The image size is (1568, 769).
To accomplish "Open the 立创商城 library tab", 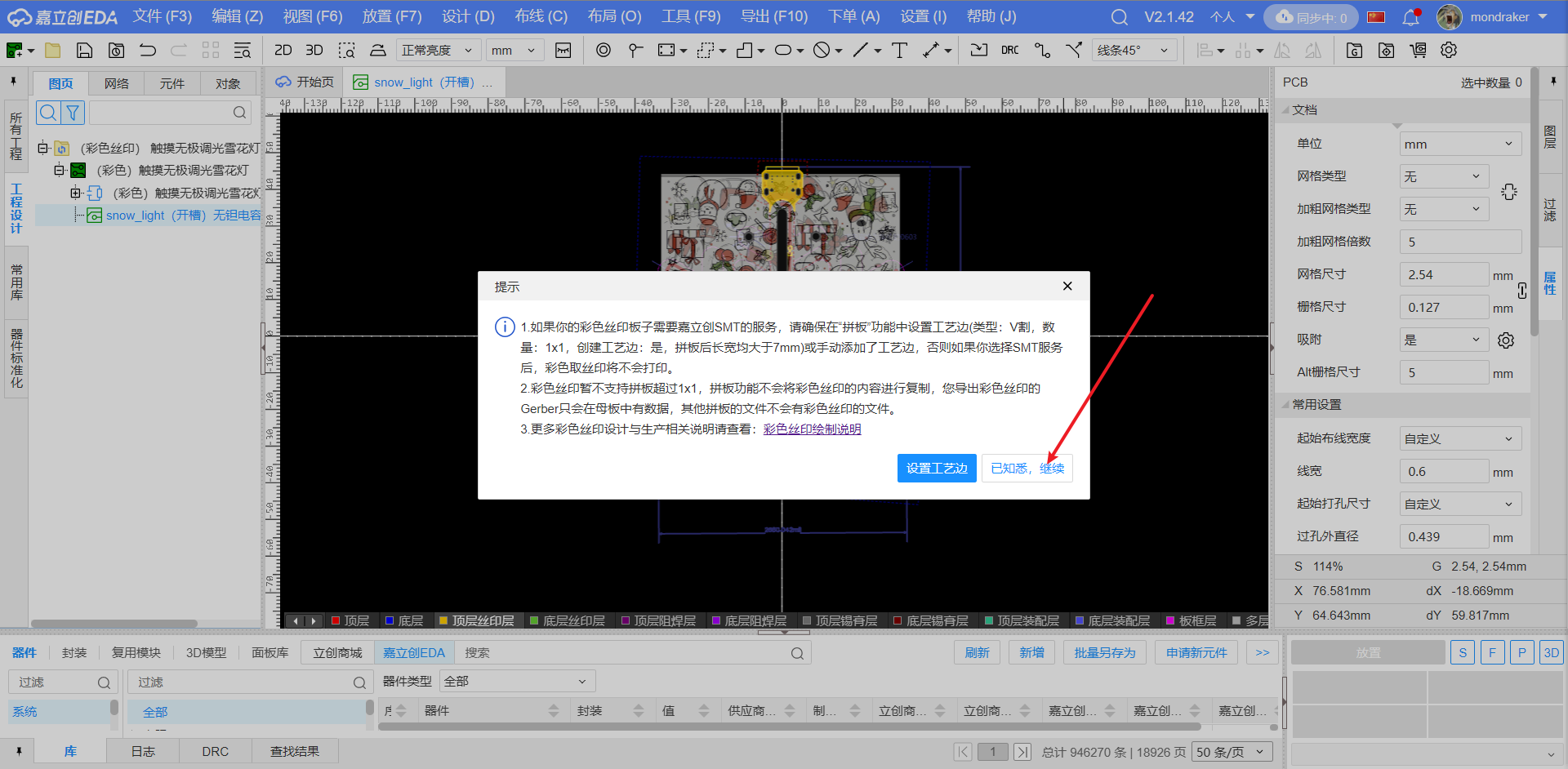I will coord(337,653).
